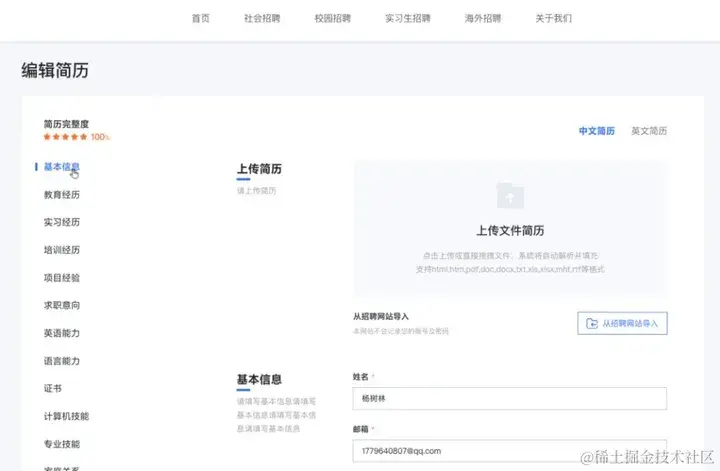Click the 从招聘网站导入 button
720x471 pixels.
point(622,323)
